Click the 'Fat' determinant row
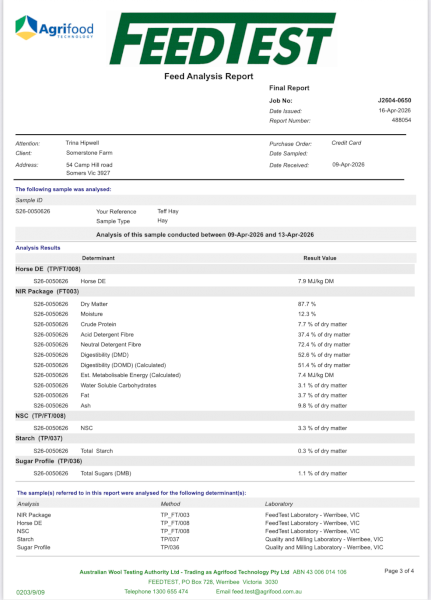This screenshot has height=600, width=431. click(x=85, y=395)
